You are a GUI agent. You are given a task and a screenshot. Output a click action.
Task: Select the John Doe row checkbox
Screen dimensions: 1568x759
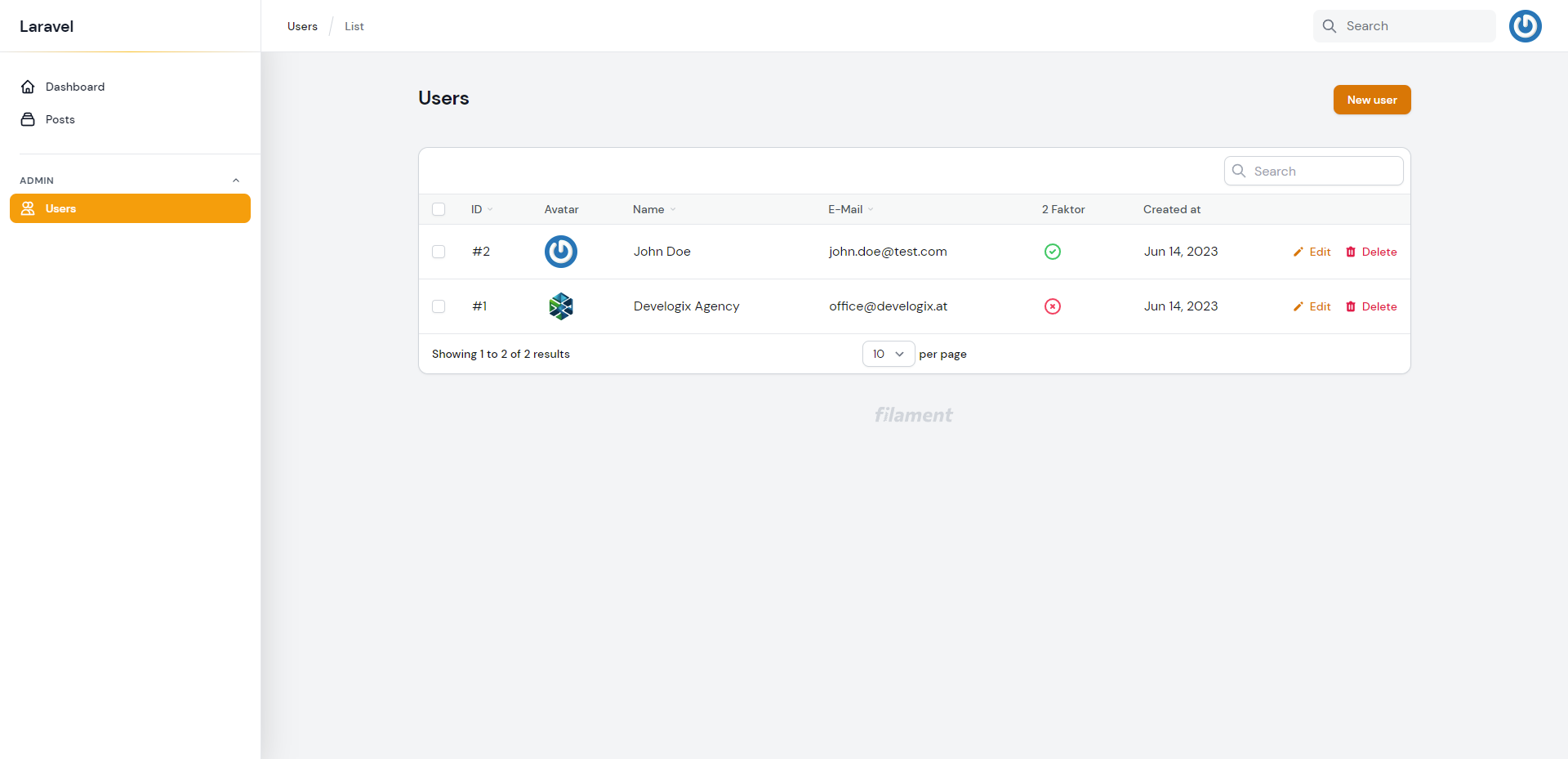click(x=439, y=252)
